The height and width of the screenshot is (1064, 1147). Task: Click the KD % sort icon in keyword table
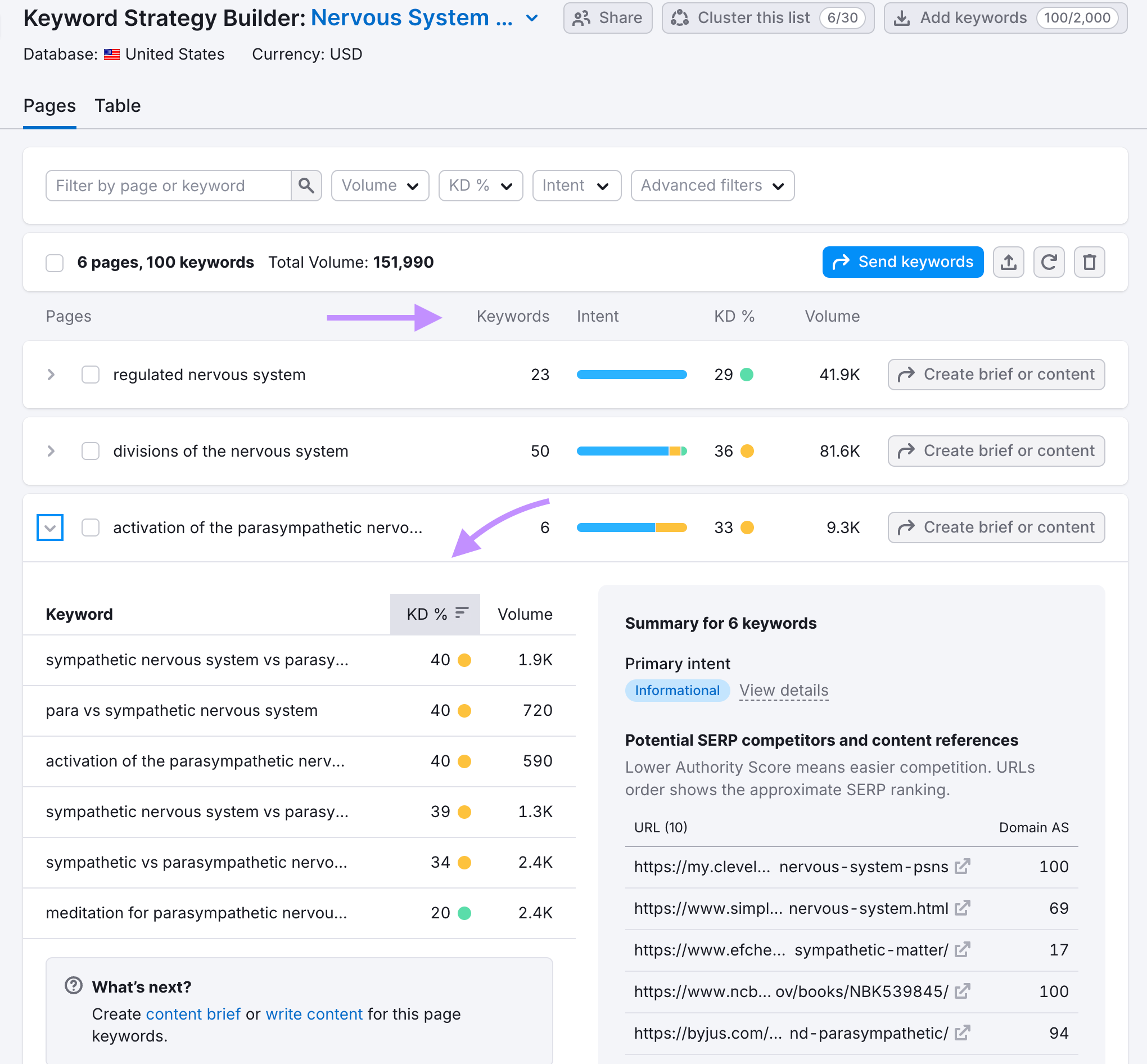pyautogui.click(x=462, y=613)
